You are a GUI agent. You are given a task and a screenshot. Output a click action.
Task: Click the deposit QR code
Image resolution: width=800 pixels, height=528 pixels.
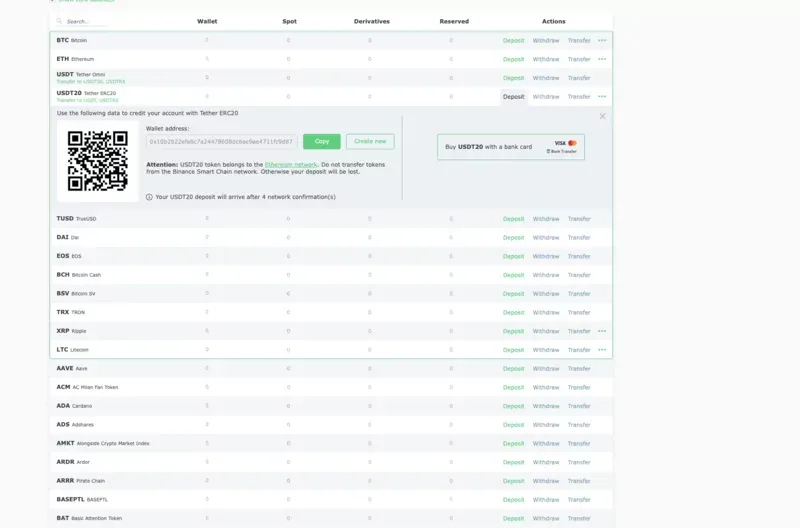(x=97, y=161)
